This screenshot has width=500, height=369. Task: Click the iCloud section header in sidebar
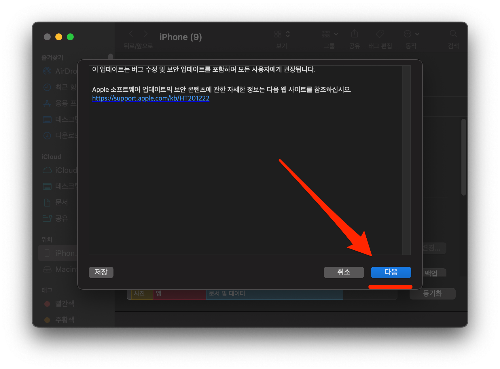pyautogui.click(x=51, y=156)
